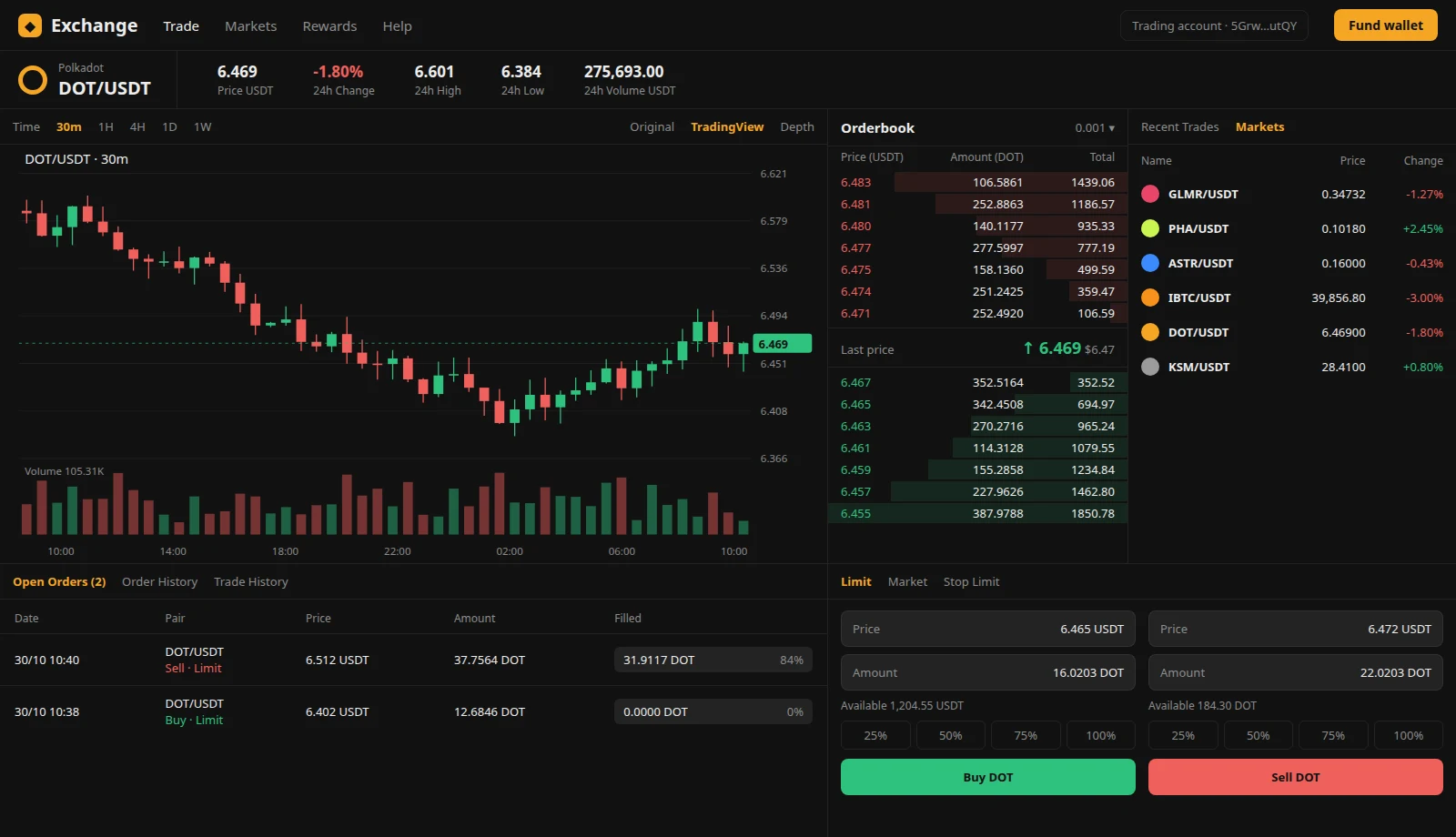The image size is (1456, 837).
Task: Click the 0% filled progress bar
Action: tap(713, 712)
